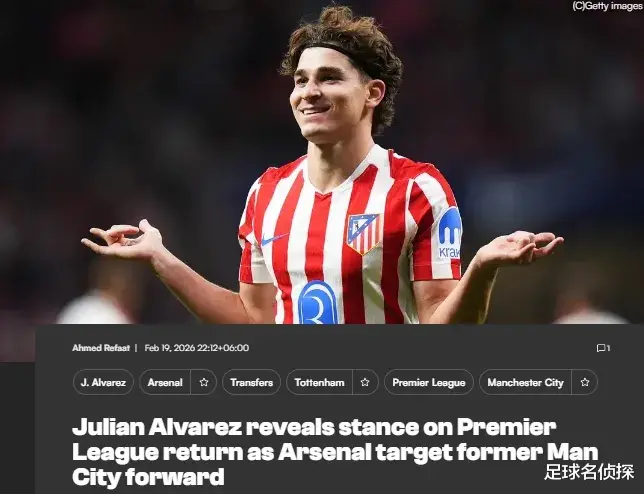Toggle the favorite star next to Manchester City
Viewport: 644px width, 494px height.
585,382
